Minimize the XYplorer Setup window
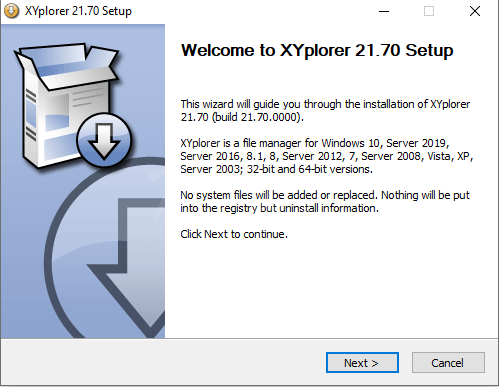 [384, 11]
